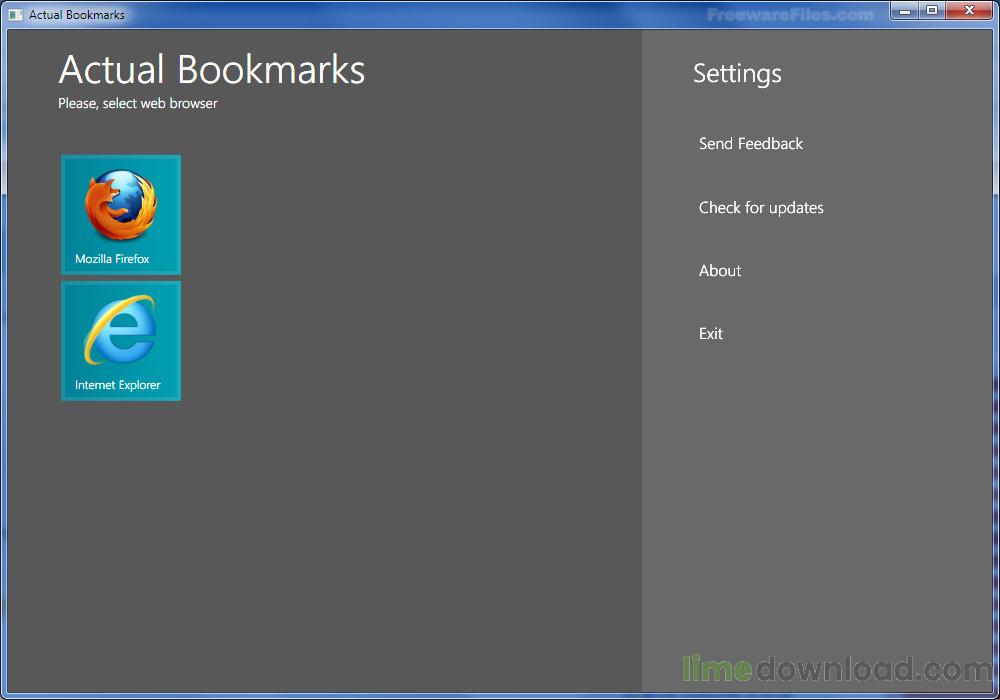Click the empty space right of the browser tiles
This screenshot has width=1000, height=700.
coord(400,280)
